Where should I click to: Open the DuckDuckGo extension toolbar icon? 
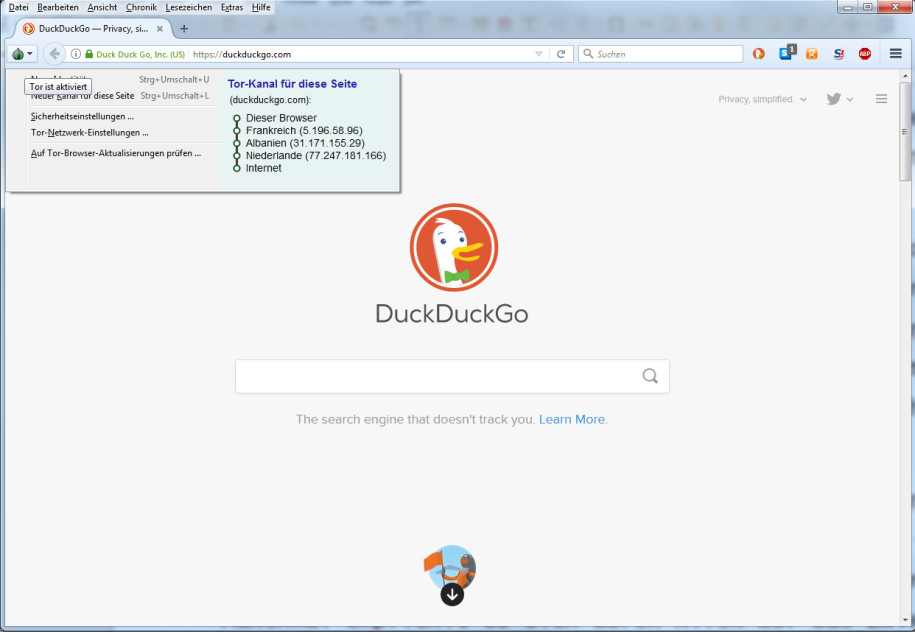[x=759, y=54]
